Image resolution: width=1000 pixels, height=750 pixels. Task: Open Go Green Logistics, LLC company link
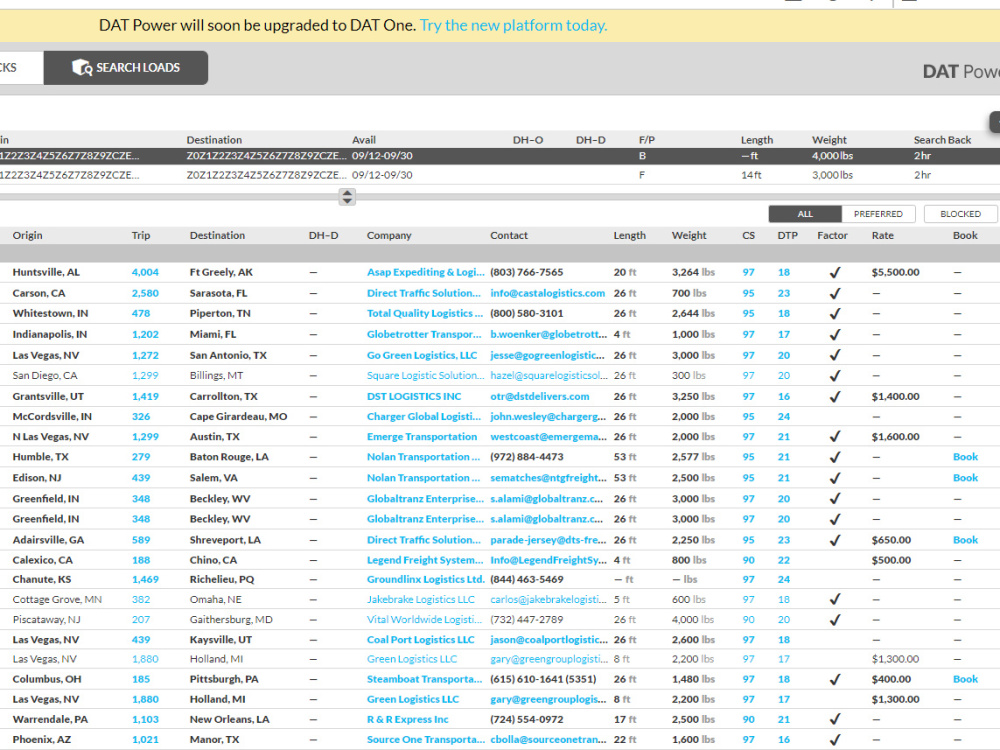click(x=422, y=355)
